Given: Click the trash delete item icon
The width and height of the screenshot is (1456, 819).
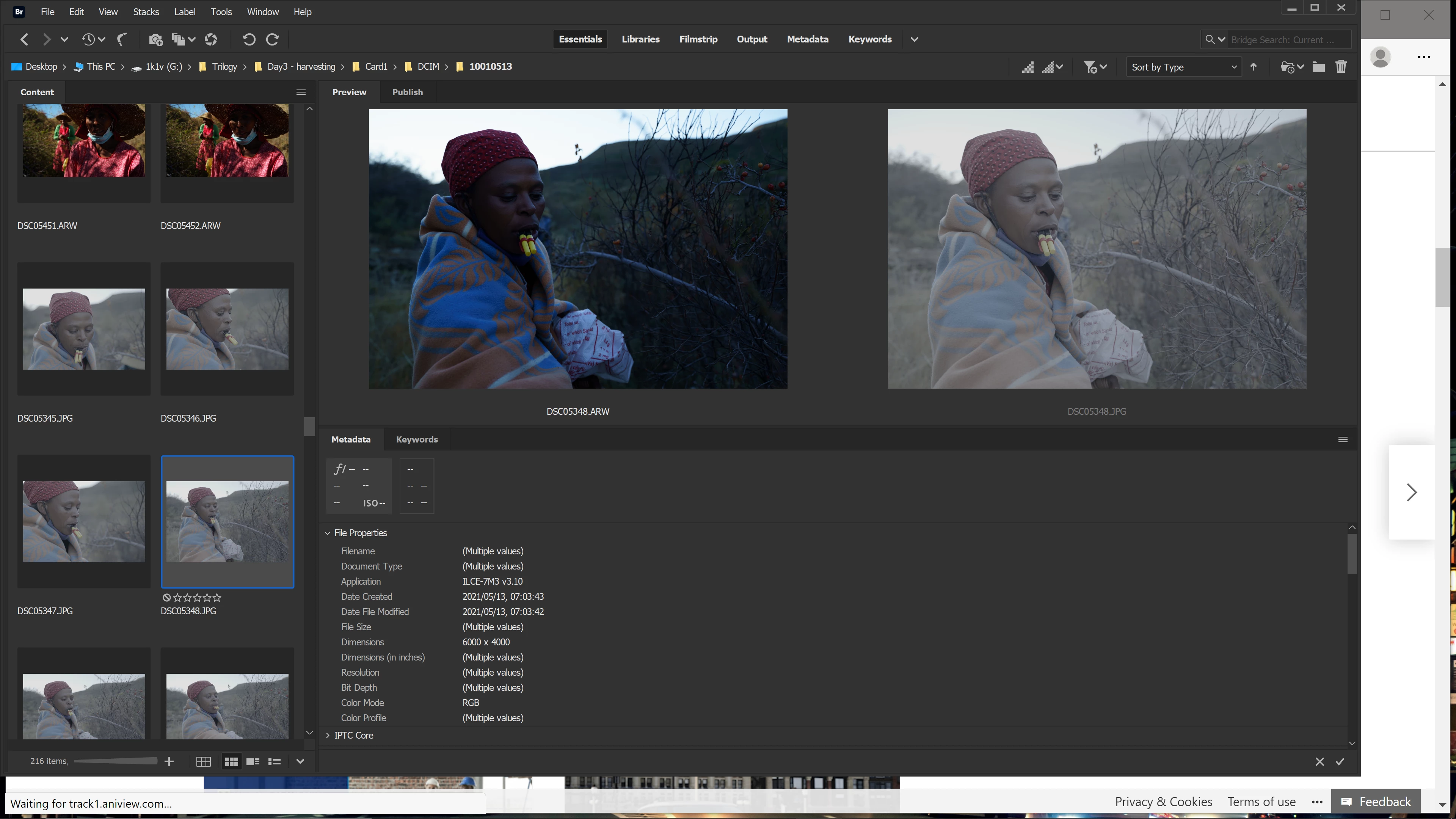Looking at the screenshot, I should coord(1341,67).
